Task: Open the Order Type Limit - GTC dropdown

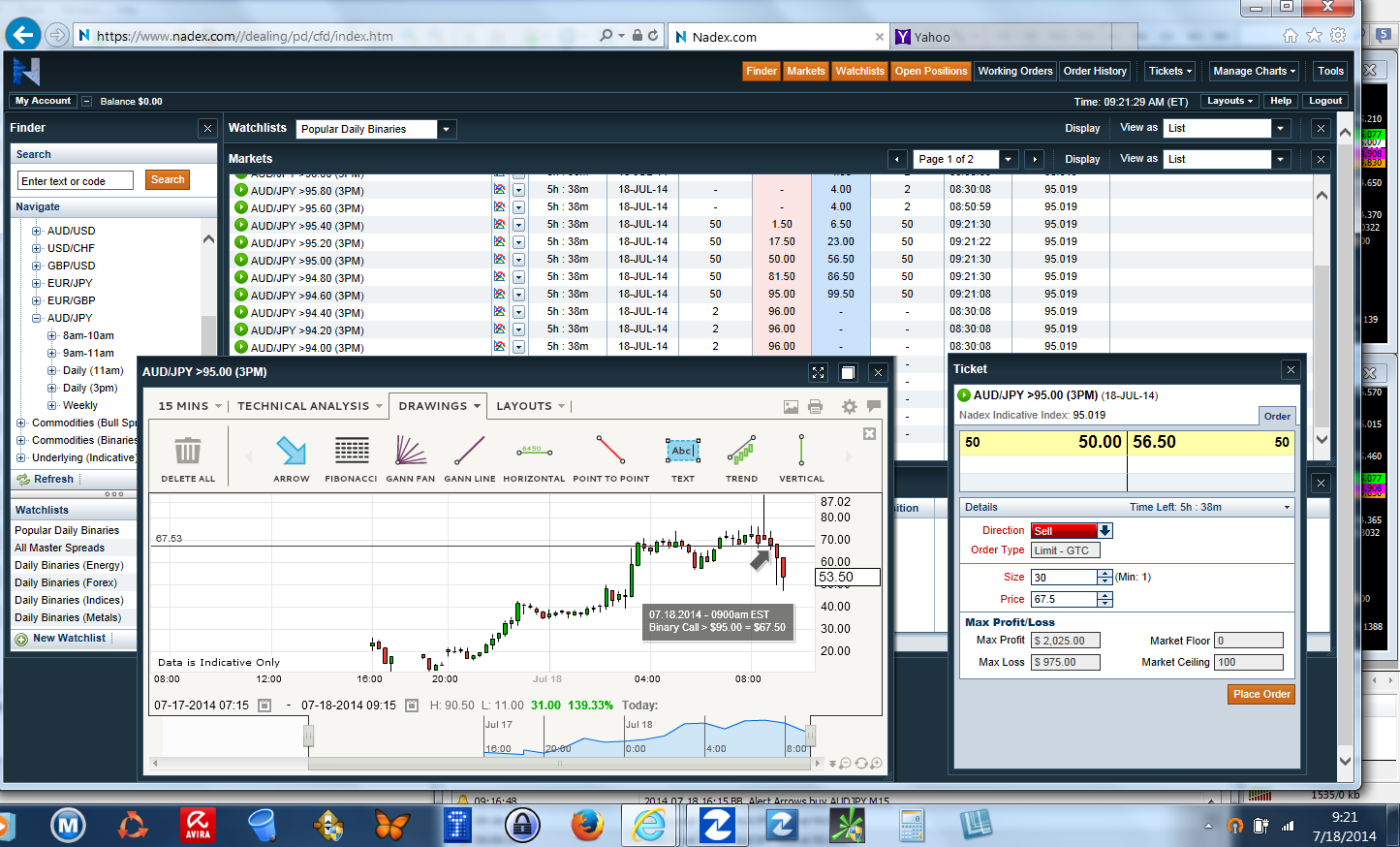Action: pyautogui.click(x=1065, y=550)
